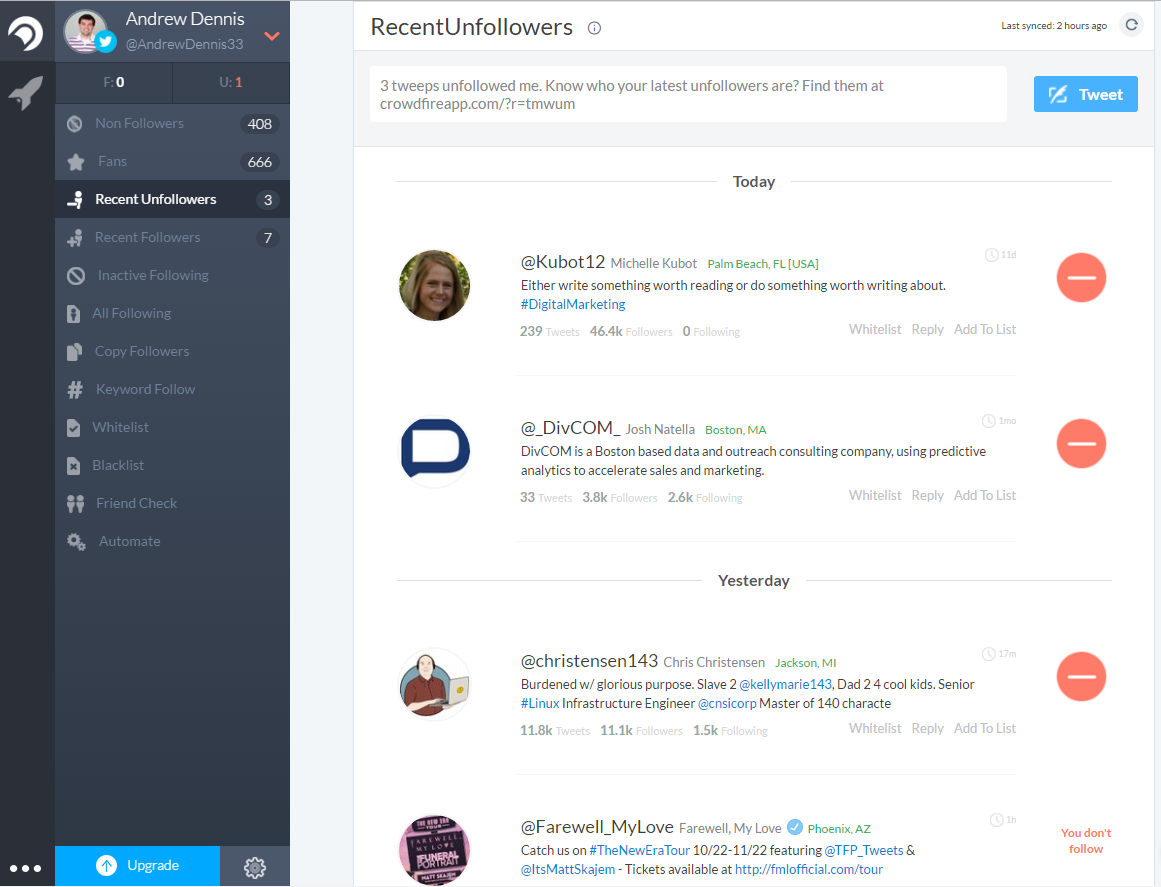
Task: Expand the Andrew Dennis account dropdown
Action: (x=271, y=37)
